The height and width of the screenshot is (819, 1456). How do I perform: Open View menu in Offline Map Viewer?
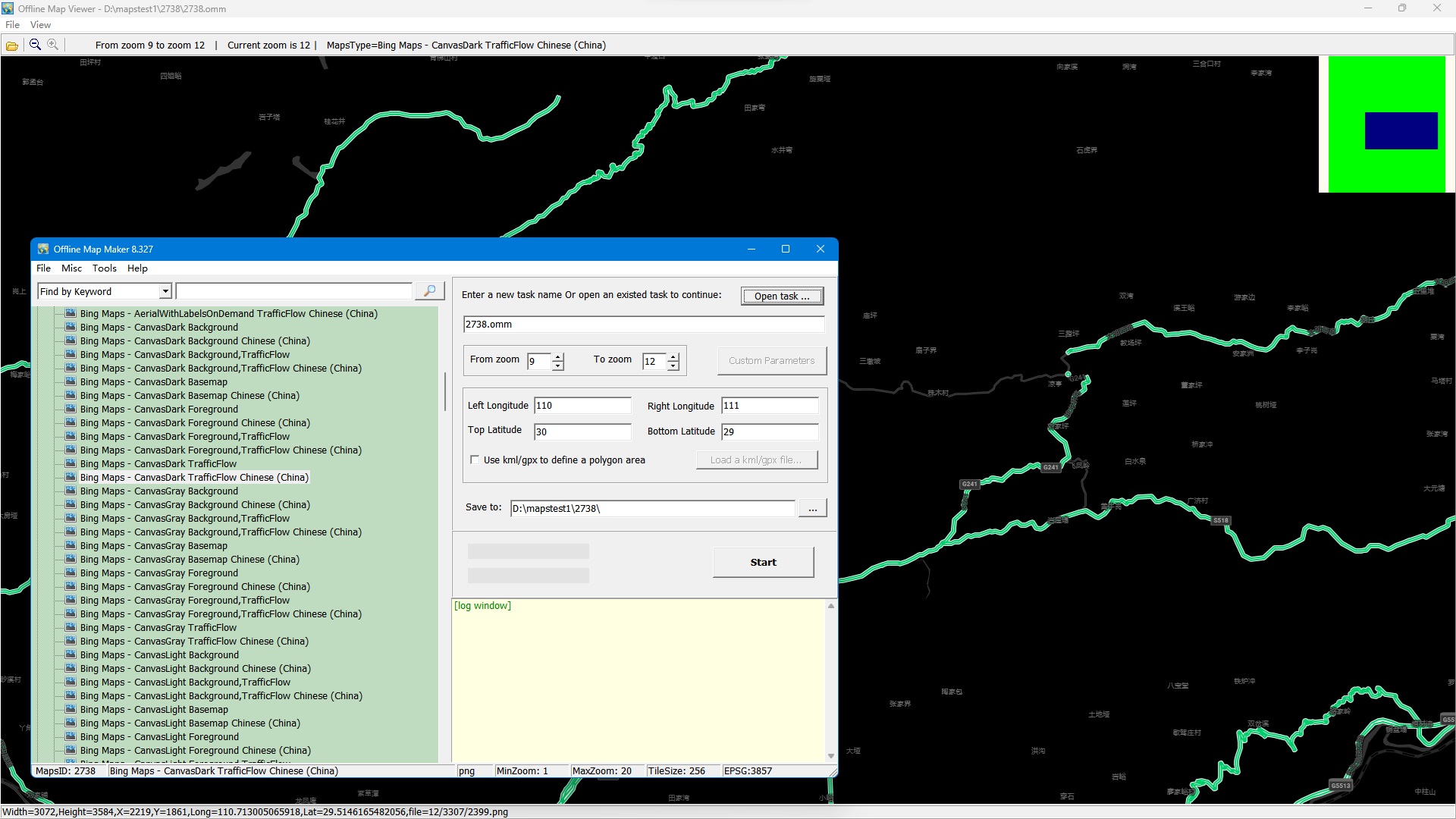(40, 24)
